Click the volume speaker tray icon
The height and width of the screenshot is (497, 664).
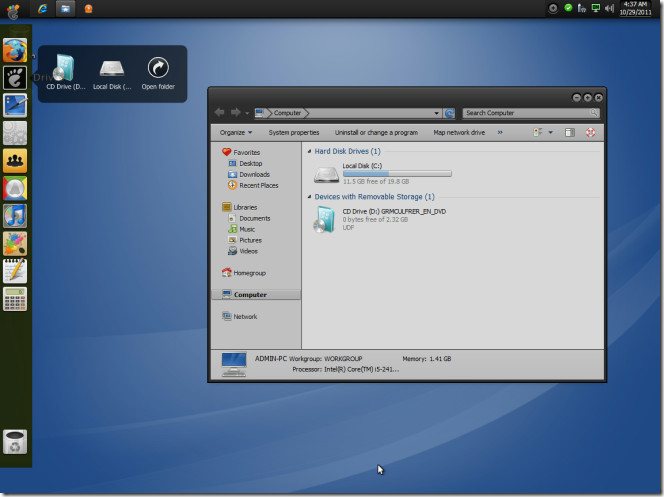coord(609,8)
